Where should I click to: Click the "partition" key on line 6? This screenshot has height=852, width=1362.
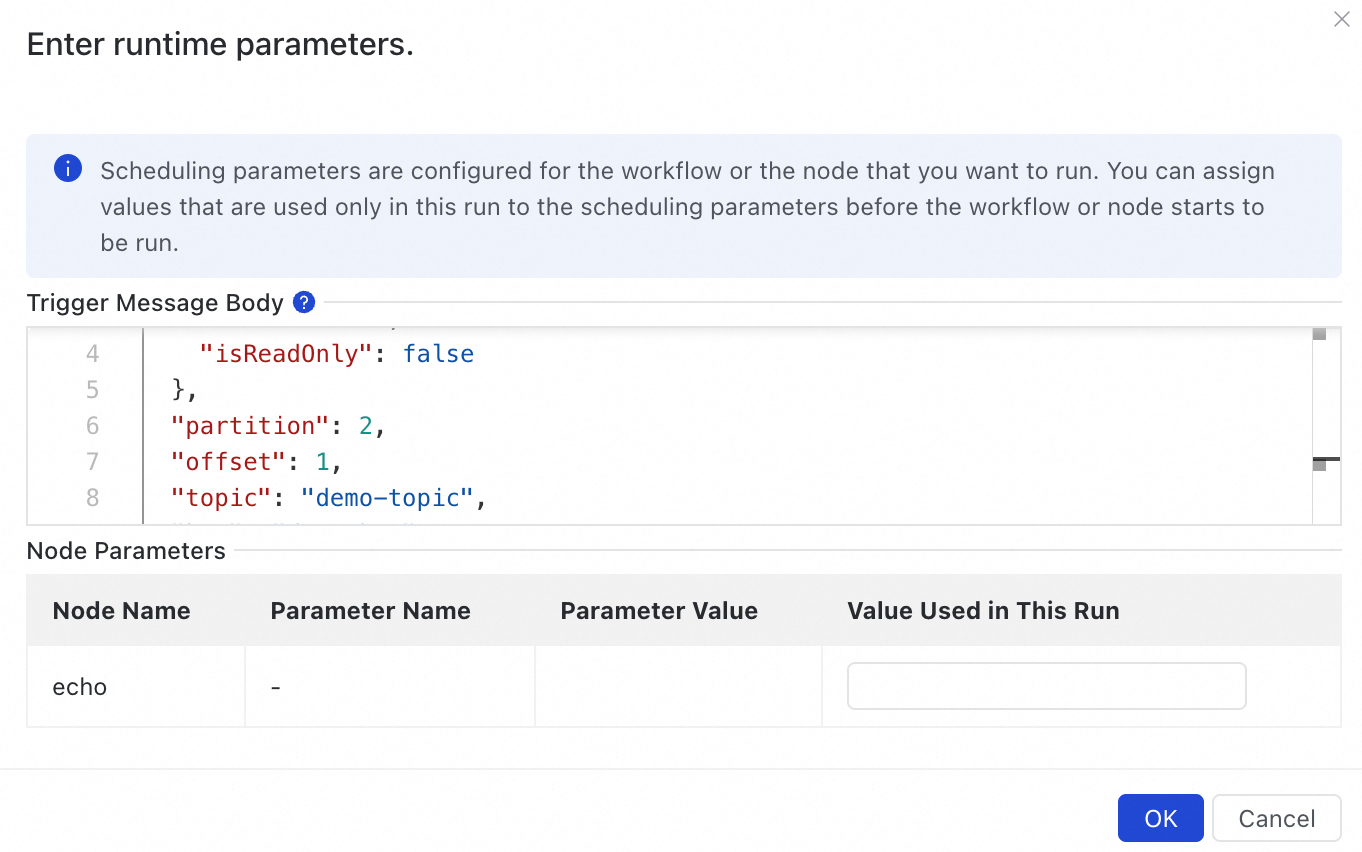(250, 426)
